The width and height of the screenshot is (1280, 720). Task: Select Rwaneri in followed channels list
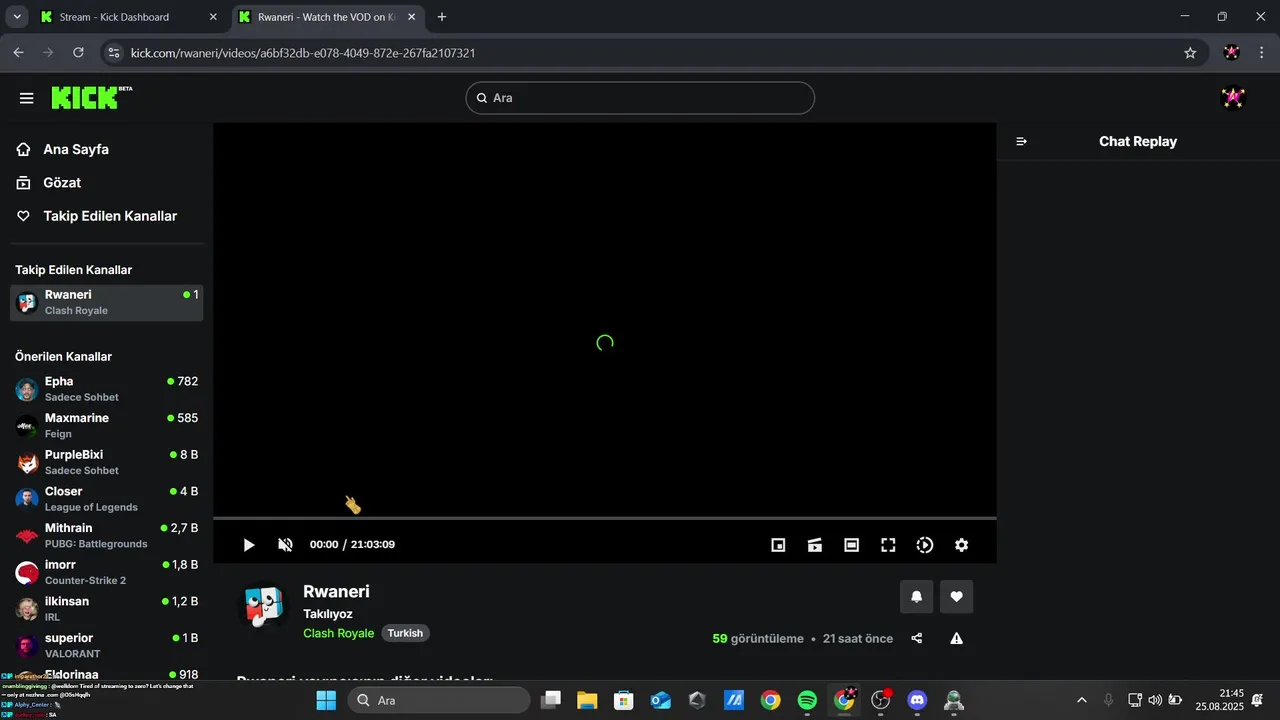tap(107, 302)
